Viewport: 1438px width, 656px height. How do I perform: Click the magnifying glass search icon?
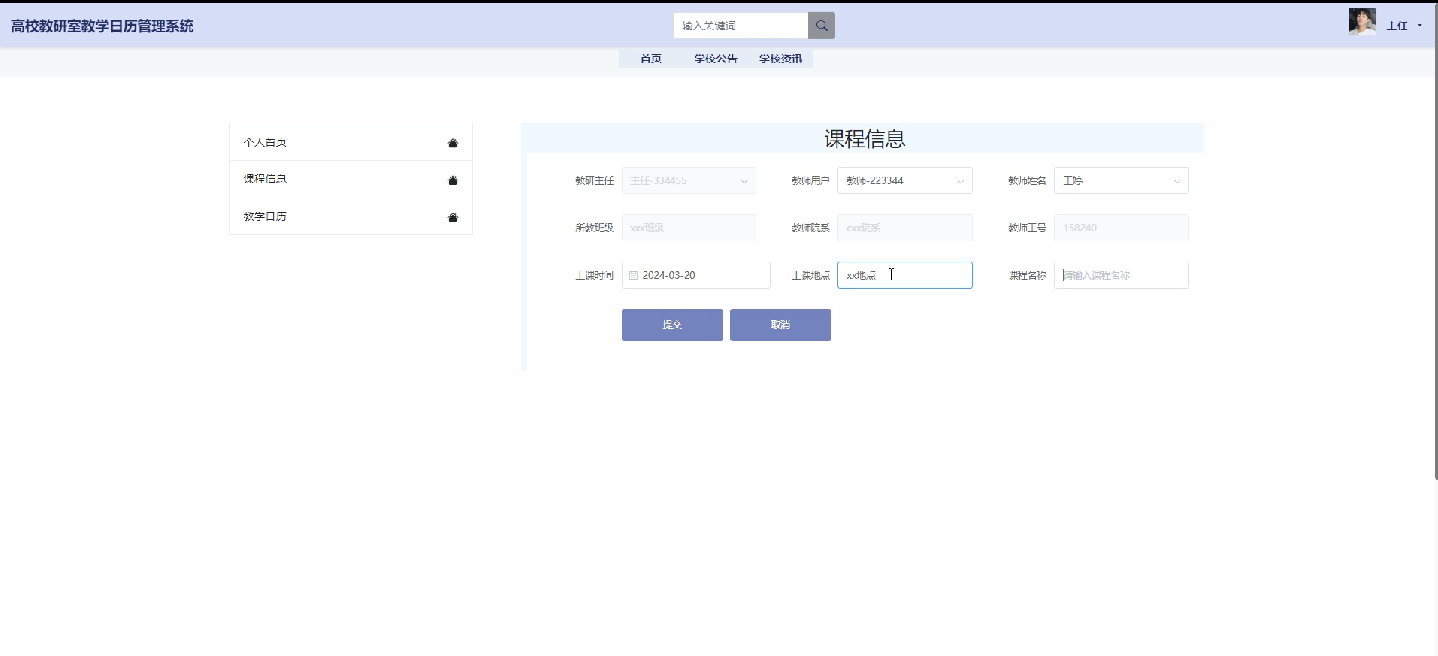820,24
